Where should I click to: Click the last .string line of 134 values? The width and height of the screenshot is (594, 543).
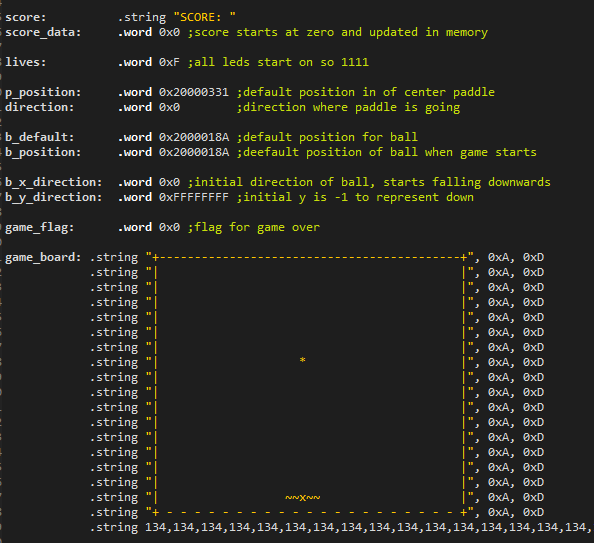click(342, 528)
